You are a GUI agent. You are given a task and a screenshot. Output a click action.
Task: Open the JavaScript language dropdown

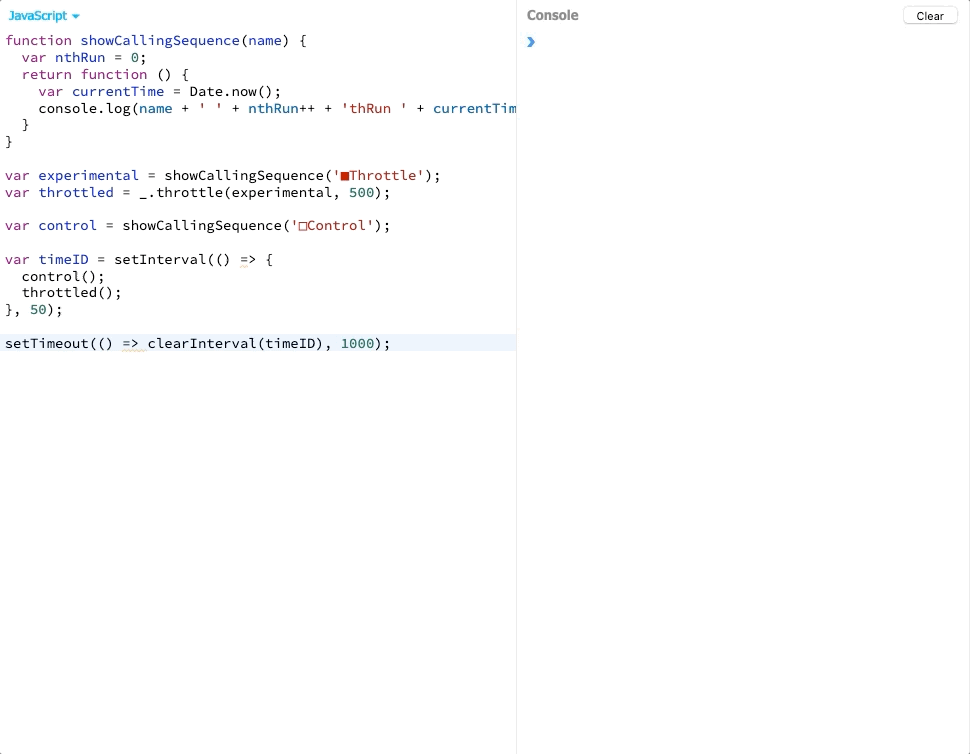point(43,16)
